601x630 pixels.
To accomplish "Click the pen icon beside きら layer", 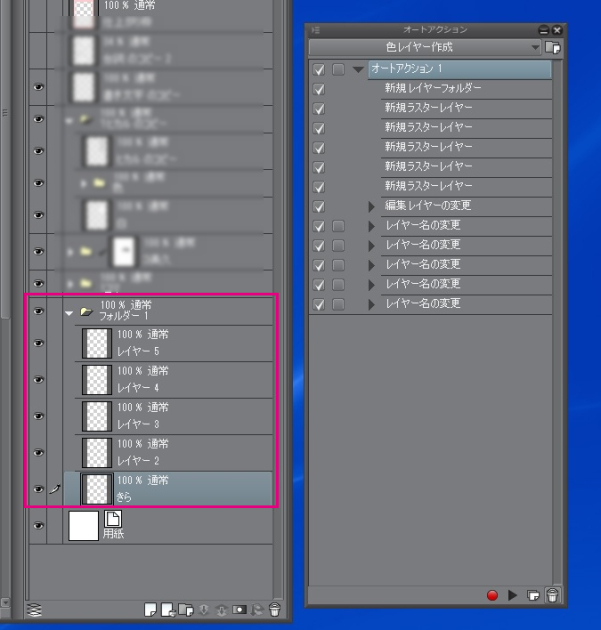I will [55, 489].
